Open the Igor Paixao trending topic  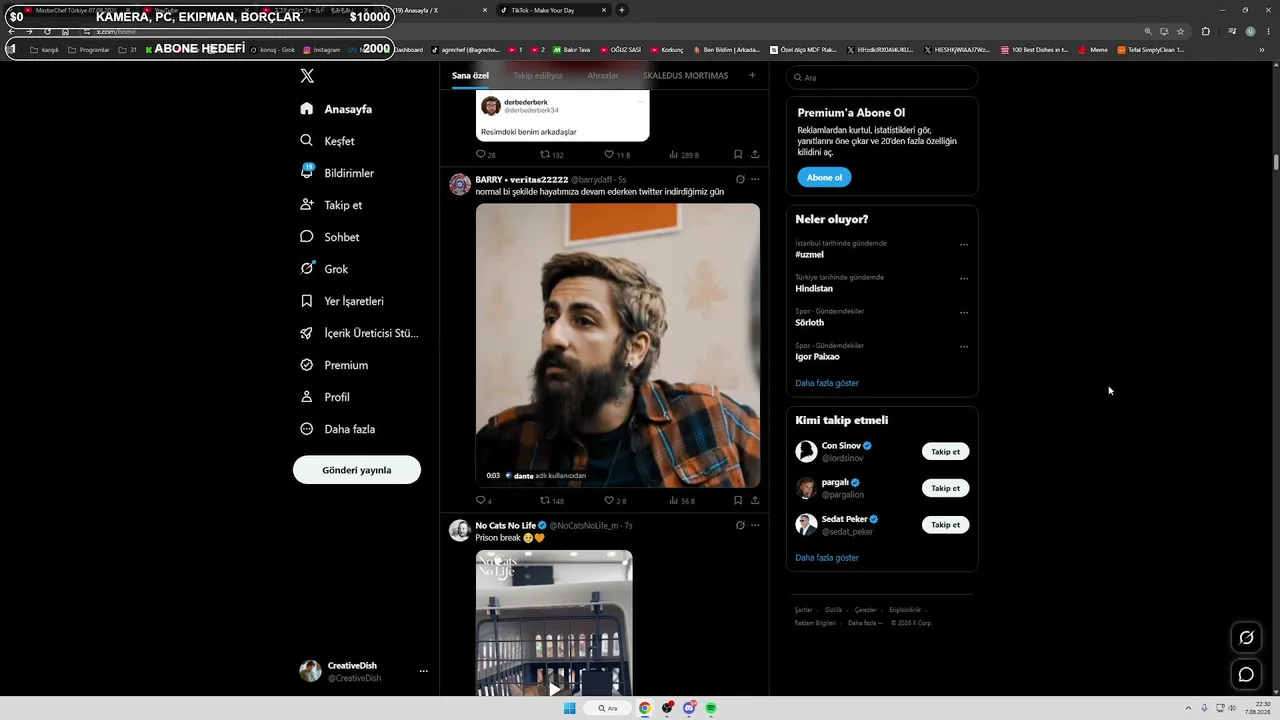(x=818, y=357)
